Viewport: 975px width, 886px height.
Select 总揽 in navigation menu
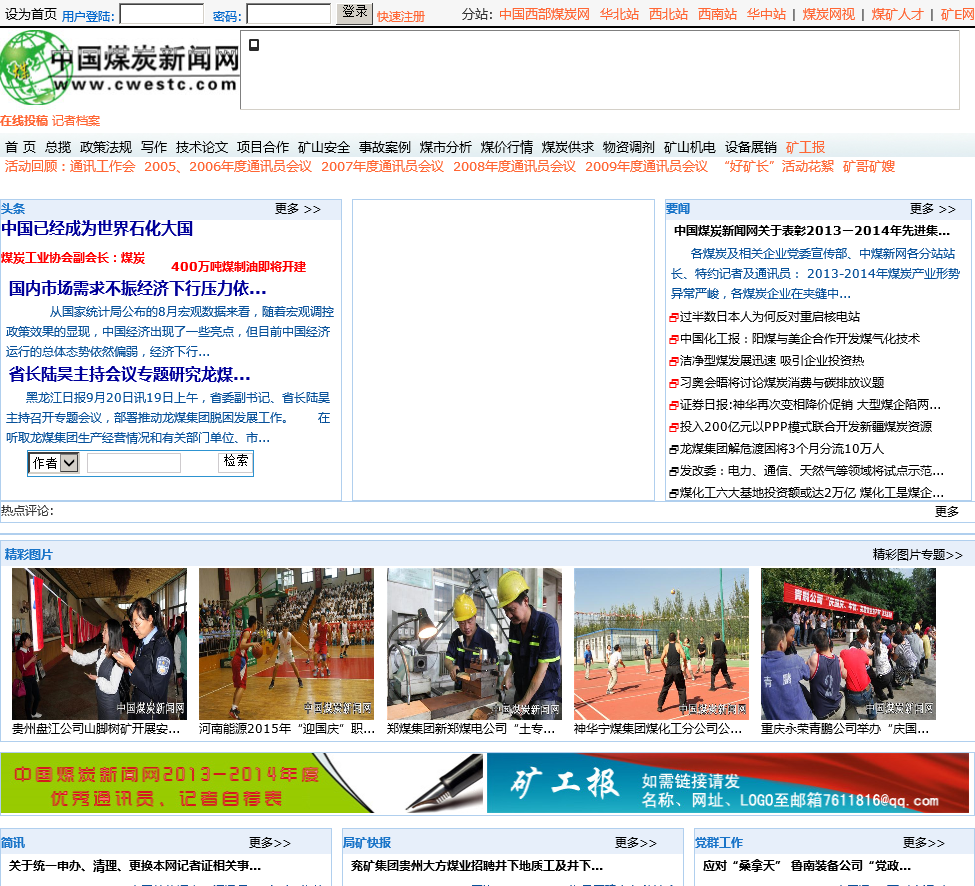coord(58,147)
